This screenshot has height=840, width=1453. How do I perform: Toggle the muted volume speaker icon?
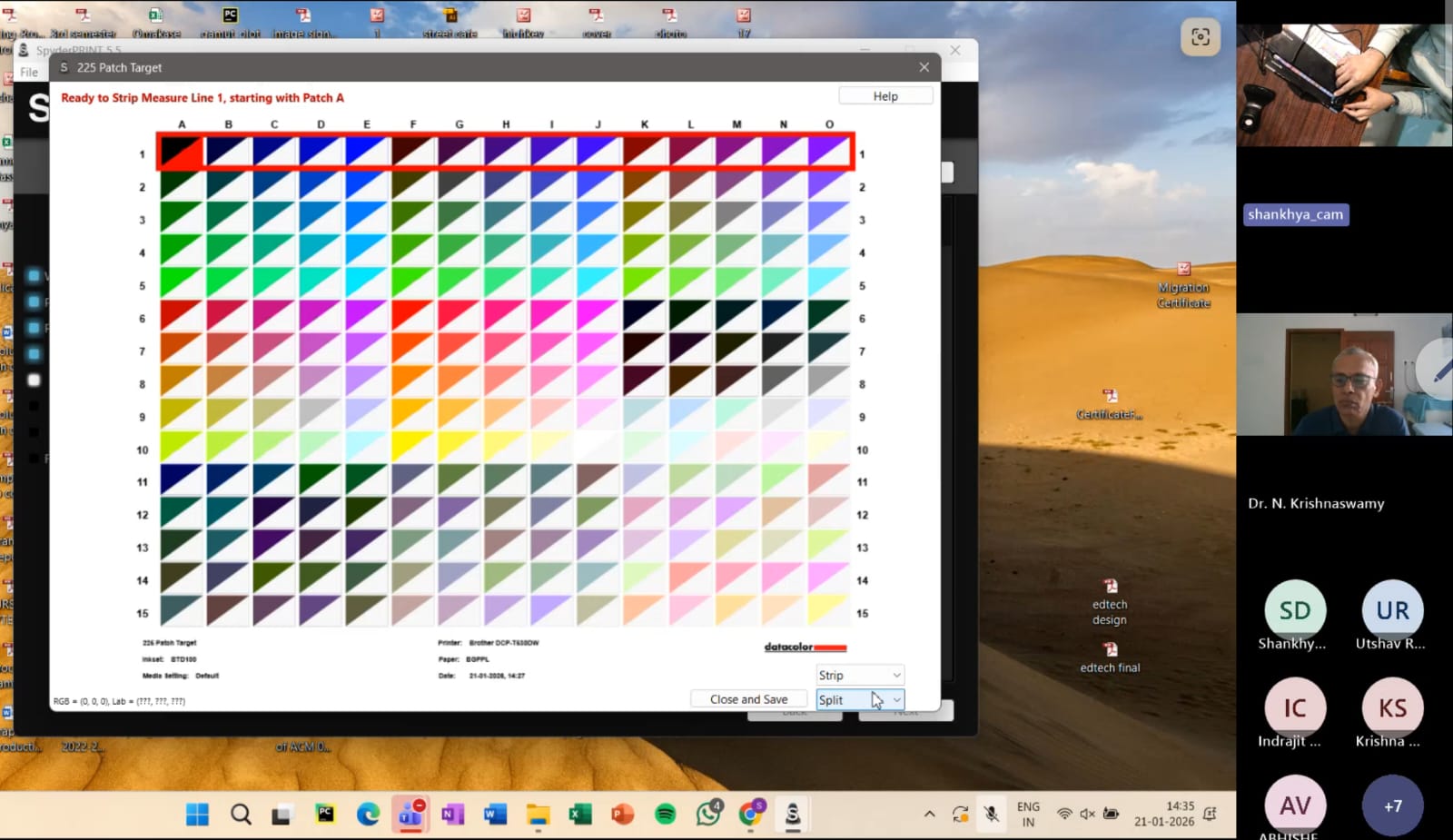pyautogui.click(x=1087, y=814)
